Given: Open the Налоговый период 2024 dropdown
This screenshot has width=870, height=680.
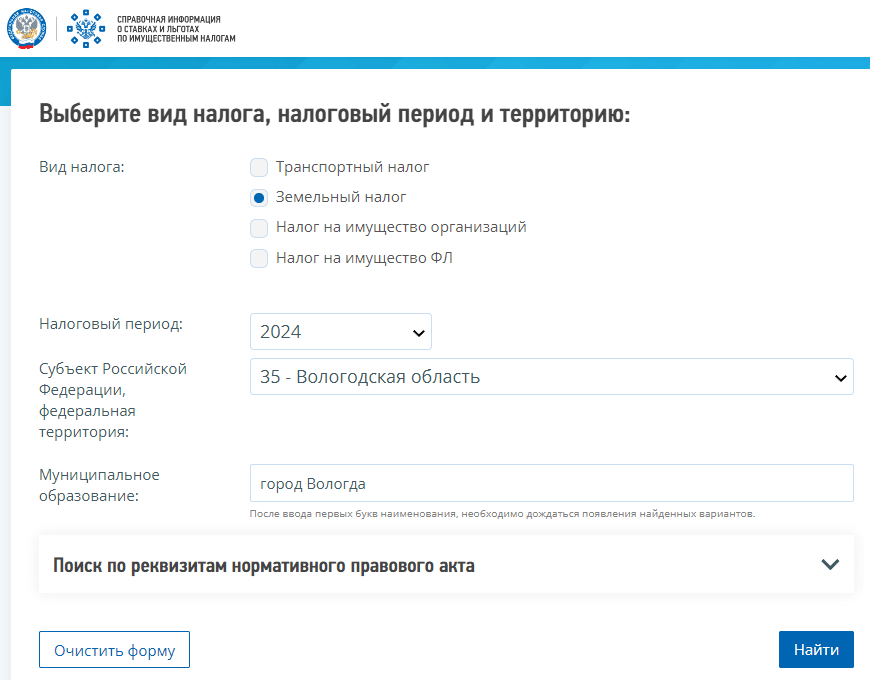Looking at the screenshot, I should click(x=341, y=332).
